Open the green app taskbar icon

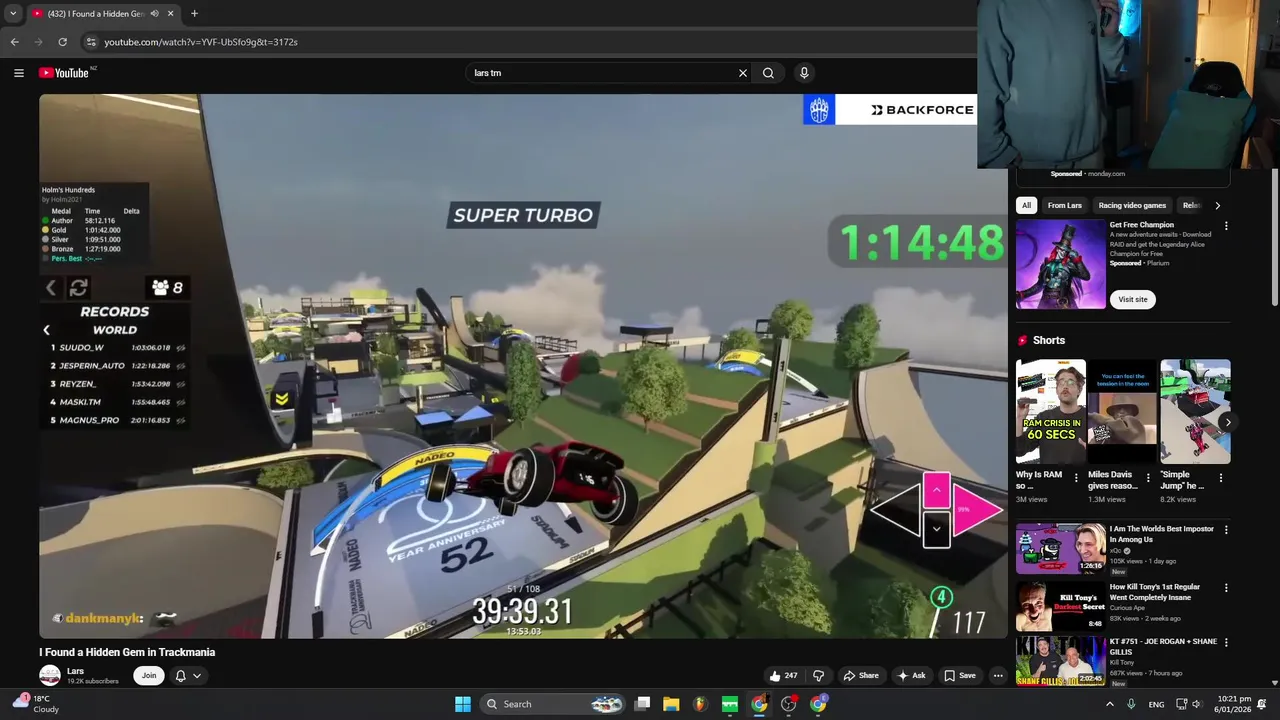click(x=730, y=704)
